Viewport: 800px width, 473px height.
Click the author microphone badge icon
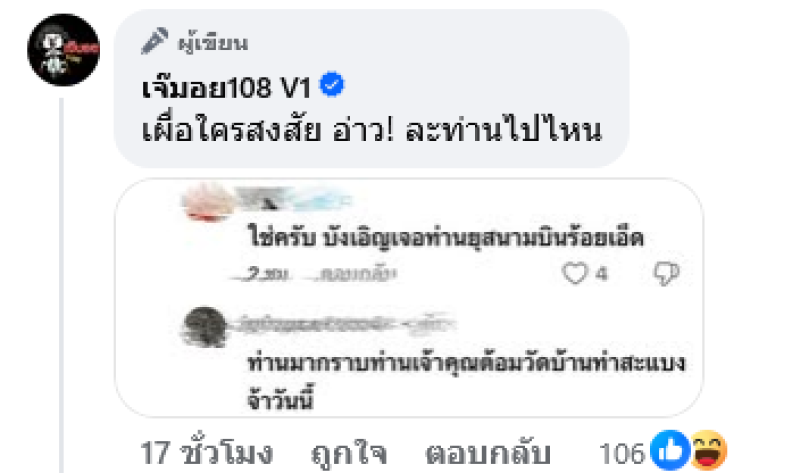point(154,41)
